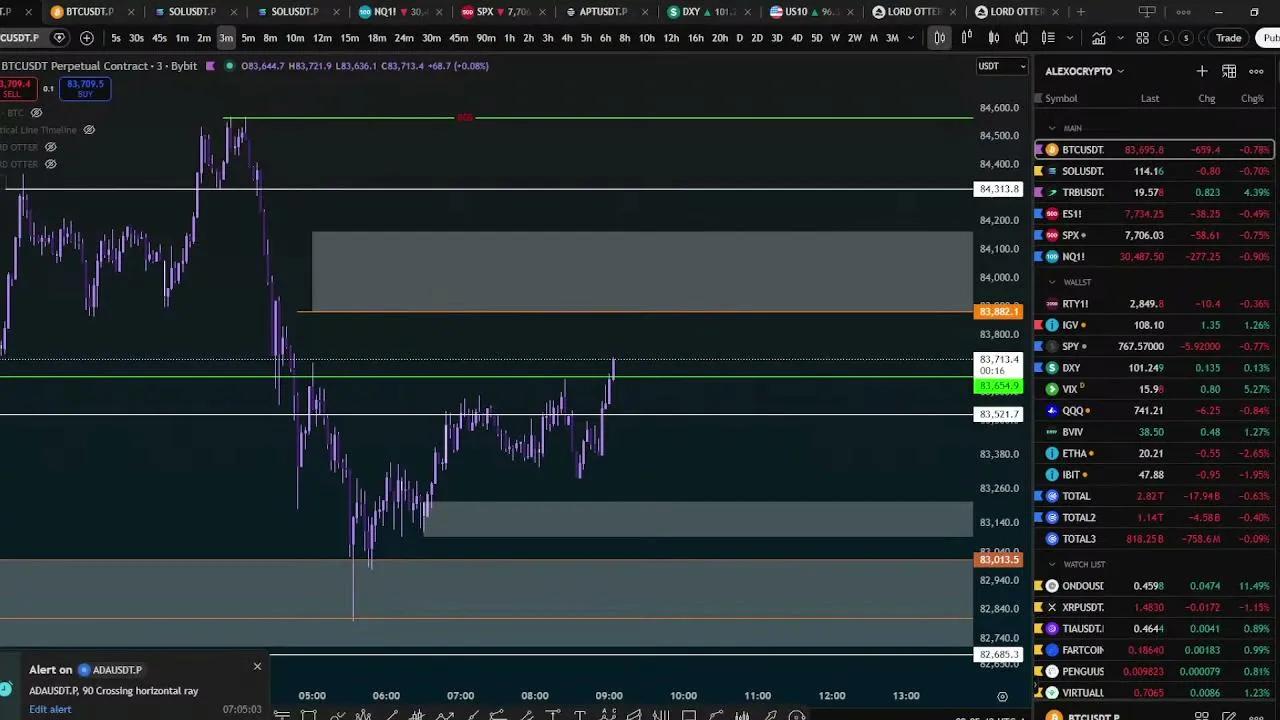Sort the watchlist by the Chg% column
The width and height of the screenshot is (1280, 720).
pos(1252,99)
